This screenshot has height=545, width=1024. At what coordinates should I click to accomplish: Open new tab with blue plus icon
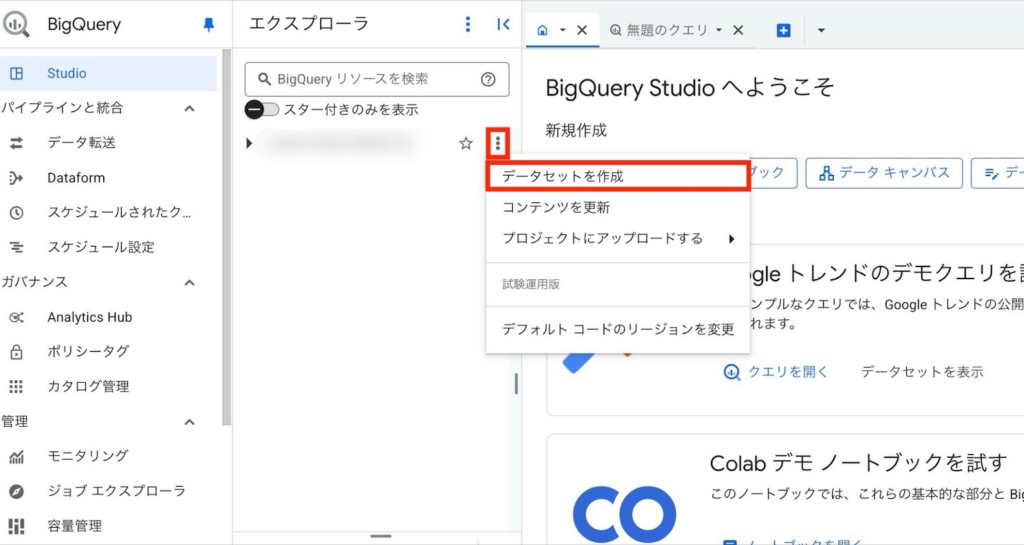tap(784, 30)
